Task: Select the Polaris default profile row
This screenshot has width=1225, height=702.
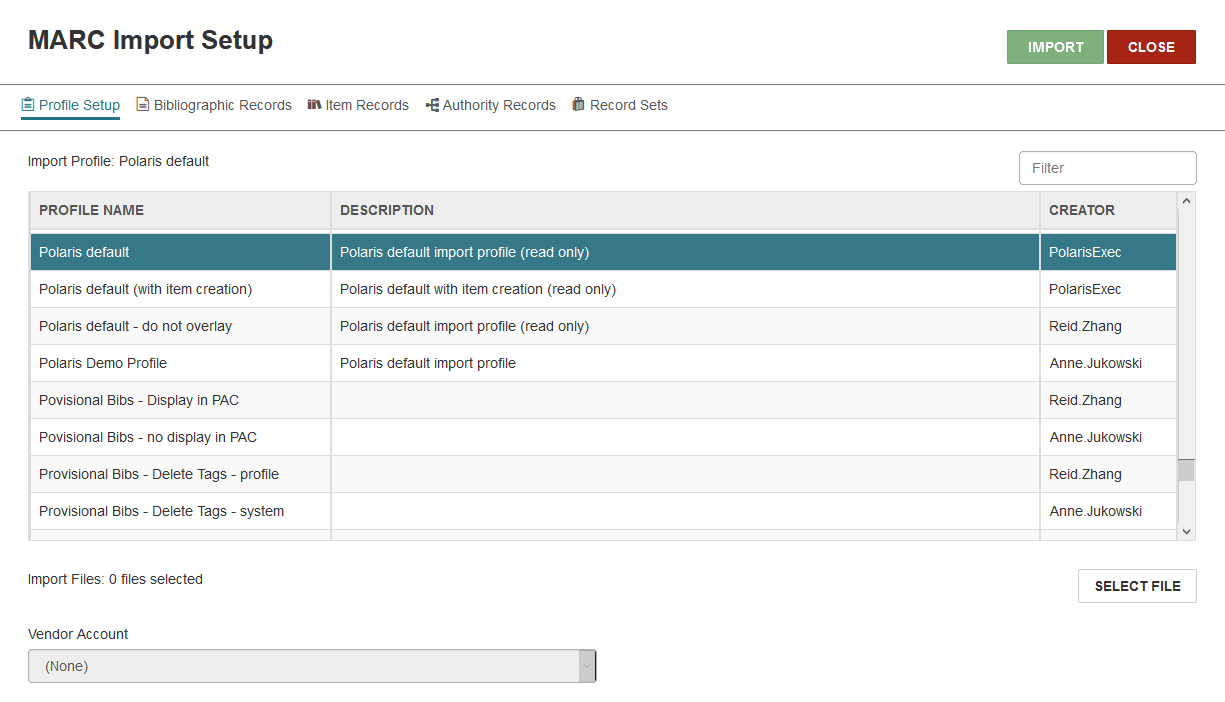Action: pyautogui.click(x=603, y=252)
